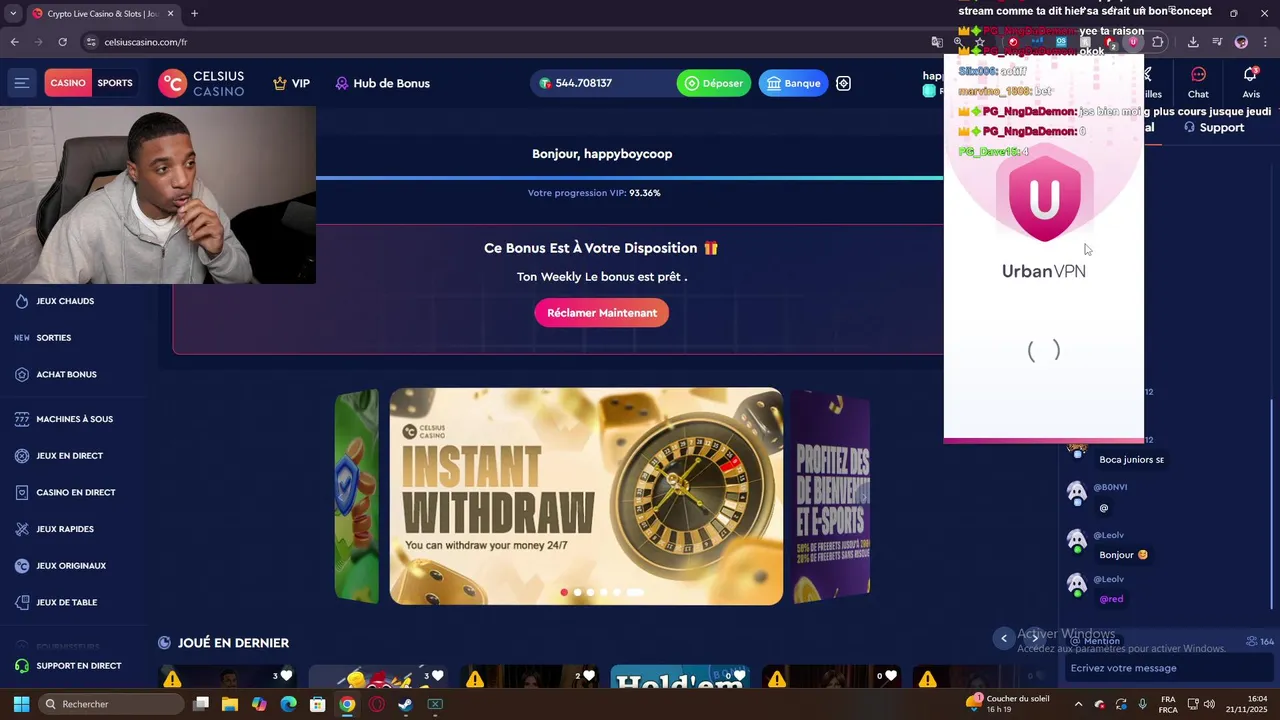
Task: Click the Google Translate icon in address bar
Action: [x=937, y=42]
